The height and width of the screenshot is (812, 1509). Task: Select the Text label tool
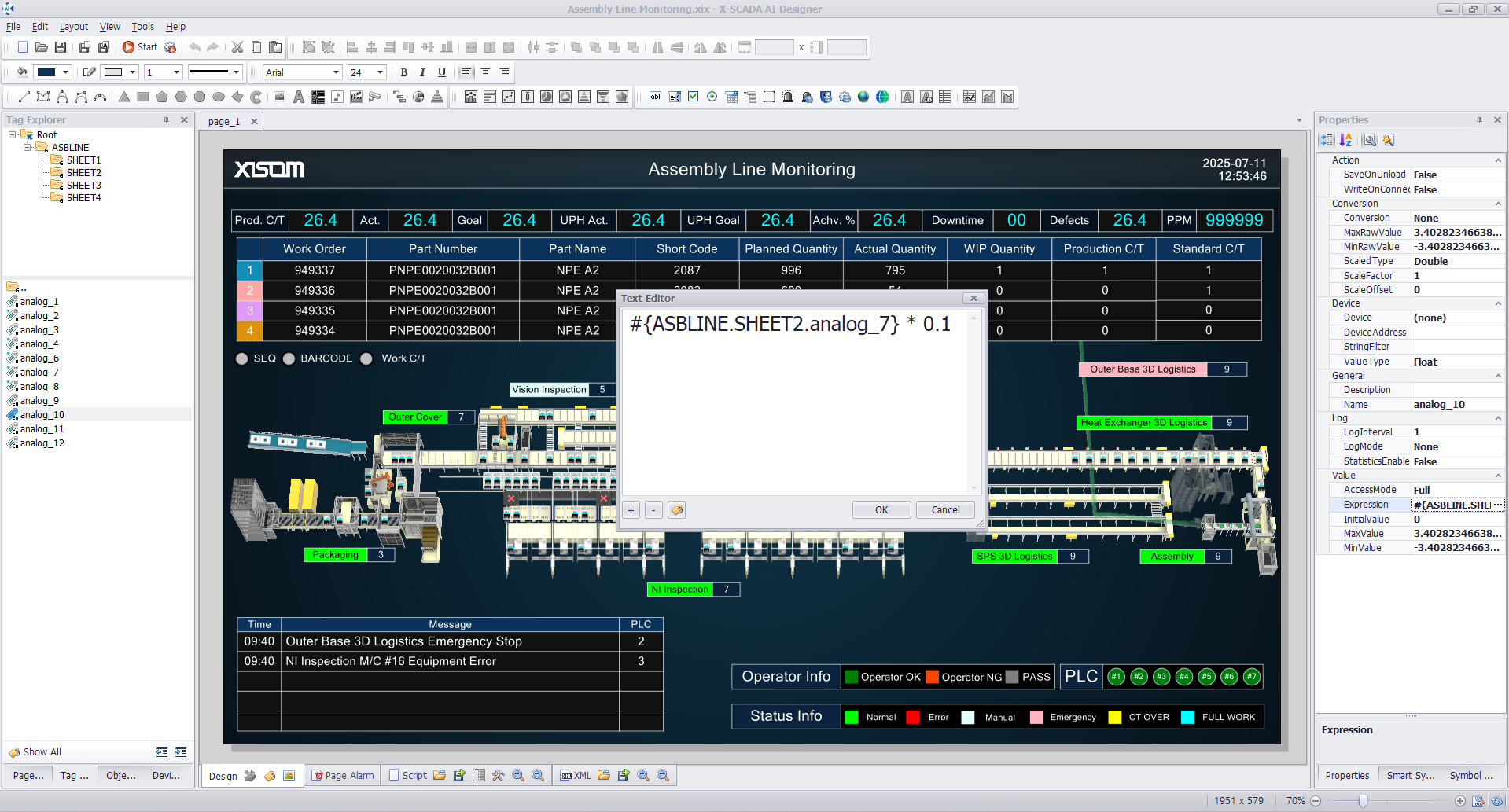[299, 97]
